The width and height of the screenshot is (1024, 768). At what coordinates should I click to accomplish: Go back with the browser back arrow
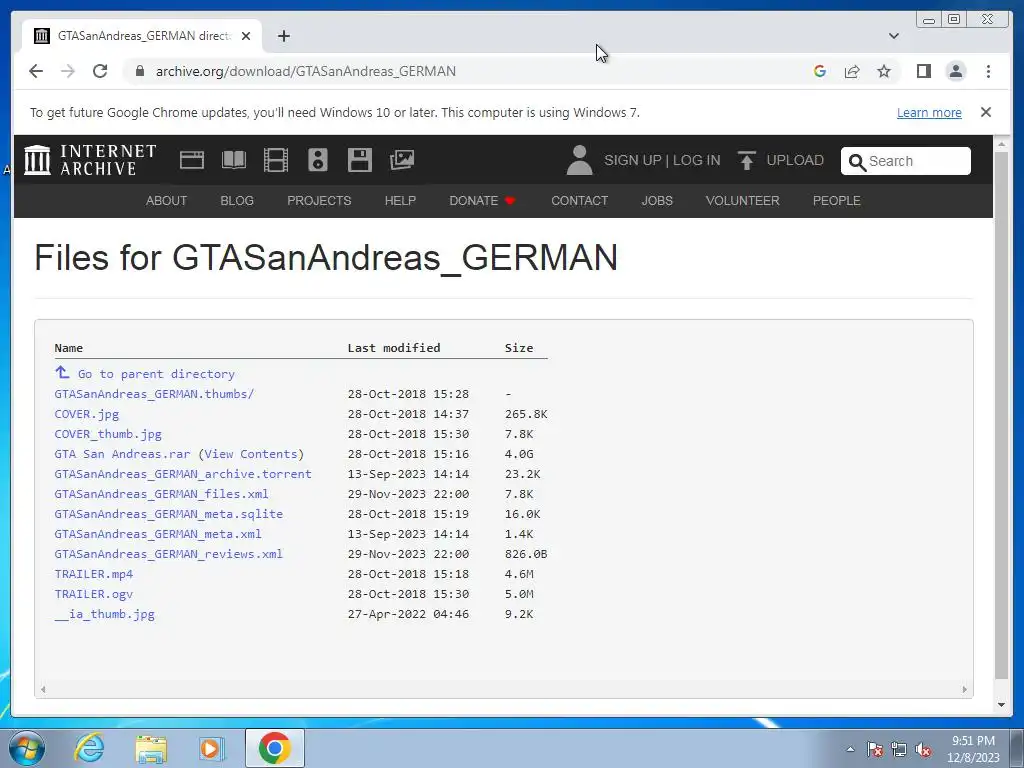36,71
